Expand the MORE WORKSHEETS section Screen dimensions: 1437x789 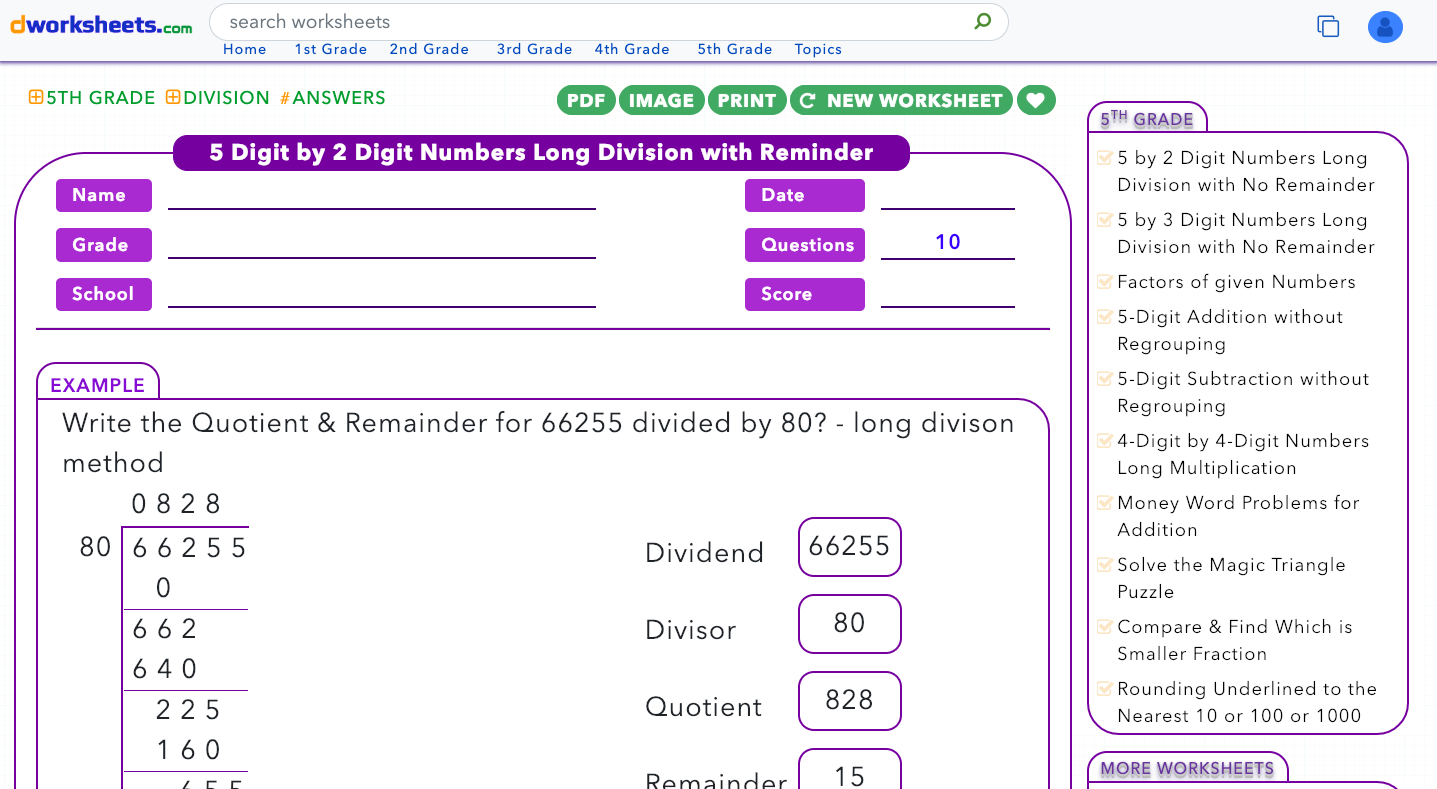(x=1187, y=768)
